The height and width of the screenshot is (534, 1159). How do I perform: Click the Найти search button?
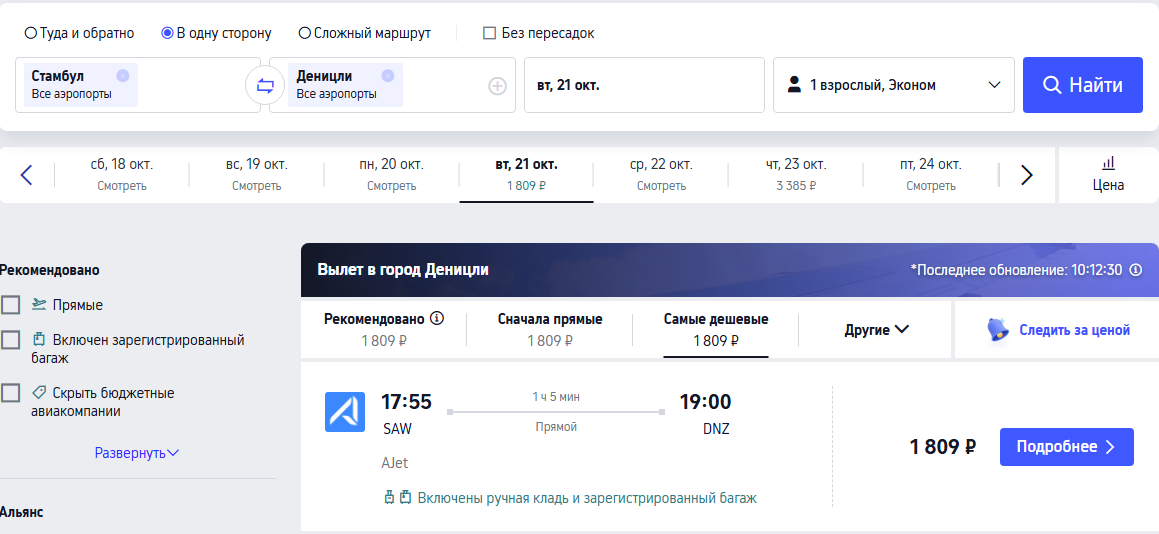coord(1083,85)
